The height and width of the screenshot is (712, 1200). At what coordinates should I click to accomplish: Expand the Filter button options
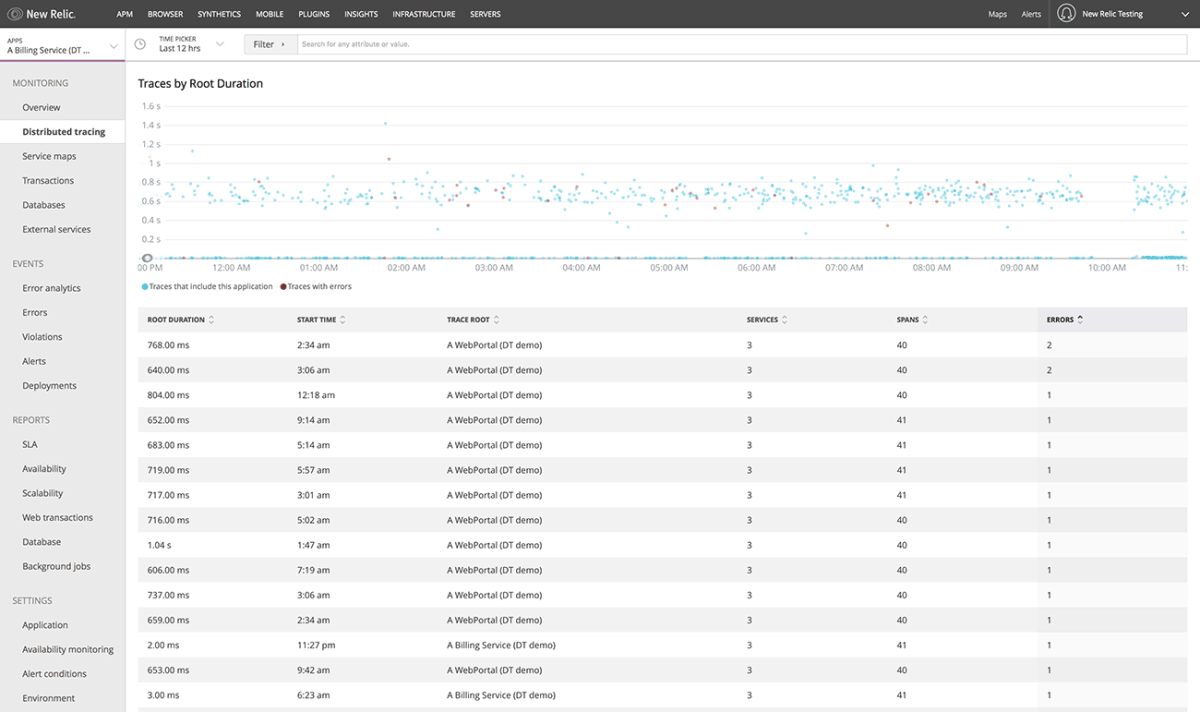click(270, 44)
